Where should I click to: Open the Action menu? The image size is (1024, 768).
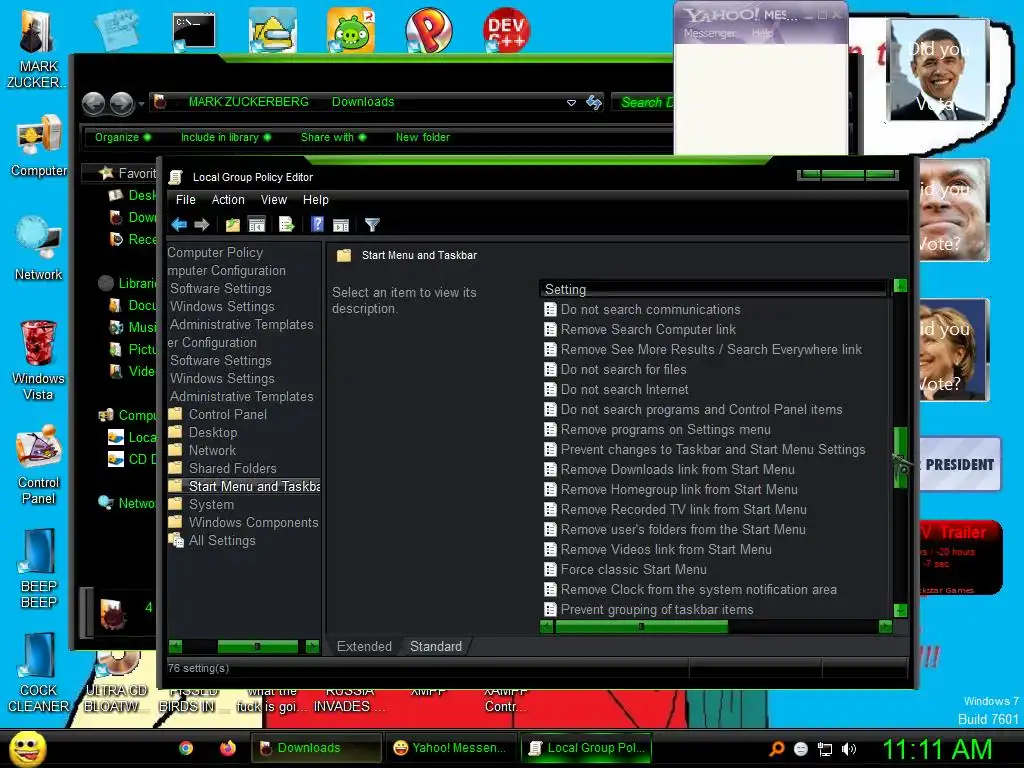coord(228,200)
